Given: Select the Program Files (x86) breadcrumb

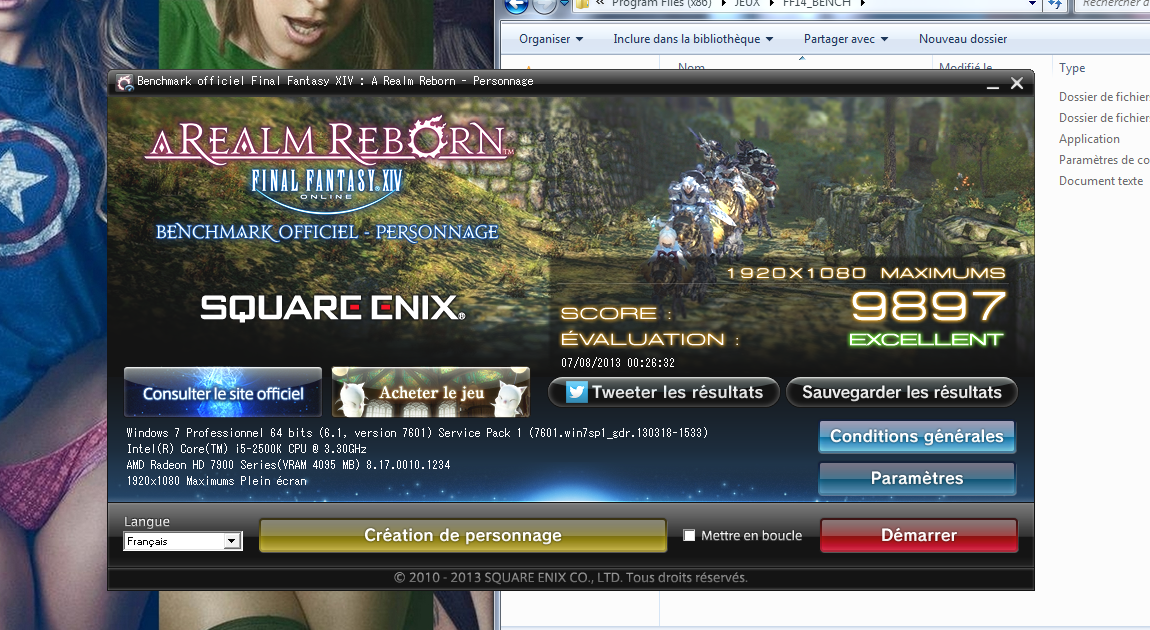Looking at the screenshot, I should [662, 4].
